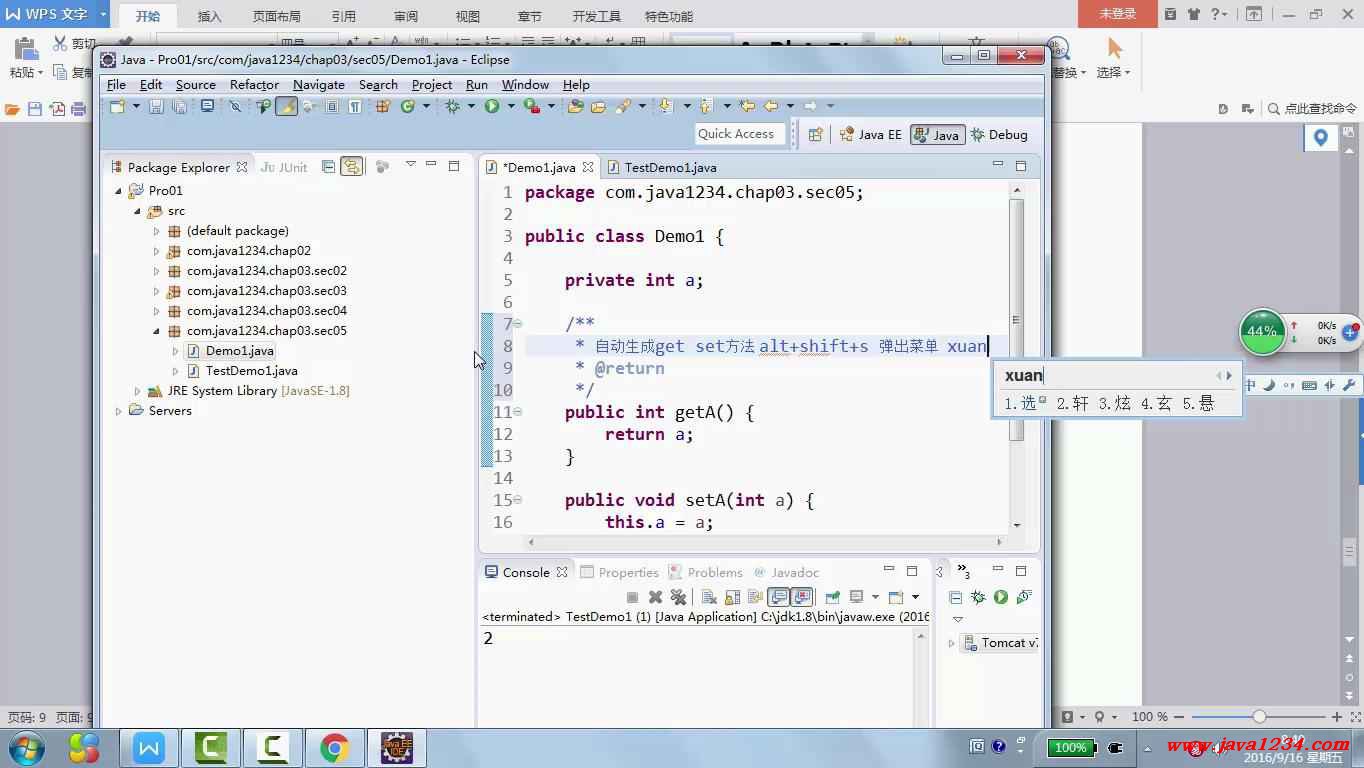
Task: Click the Terminate stop icon in Console
Action: (x=632, y=597)
